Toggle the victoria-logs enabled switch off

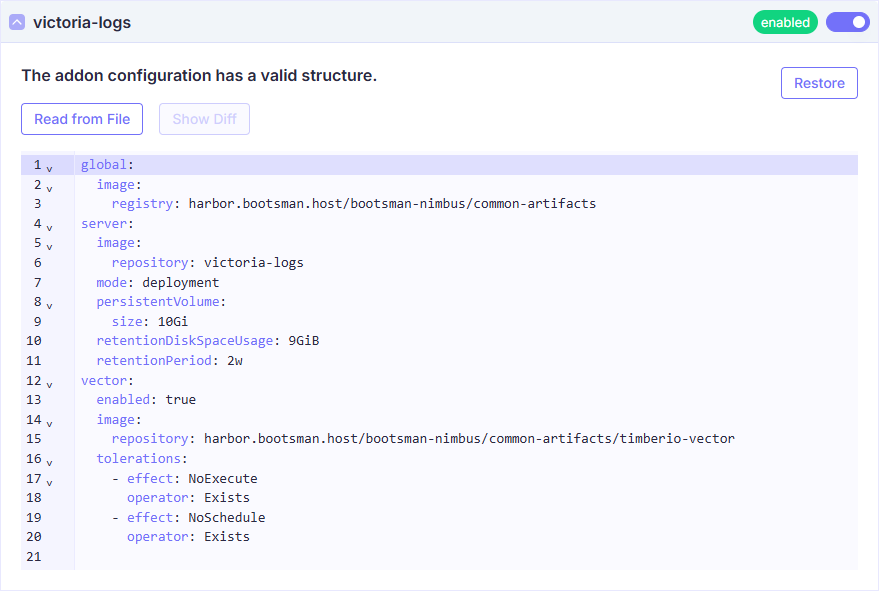(847, 22)
